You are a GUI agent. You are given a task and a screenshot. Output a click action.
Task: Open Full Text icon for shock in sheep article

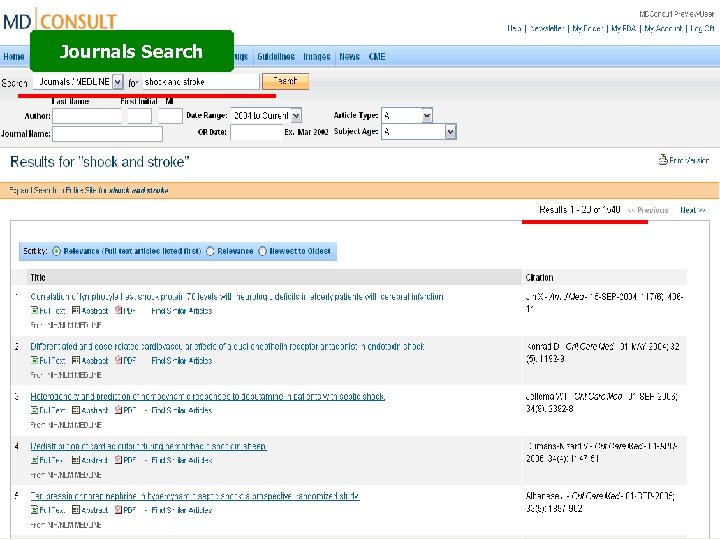click(34, 460)
